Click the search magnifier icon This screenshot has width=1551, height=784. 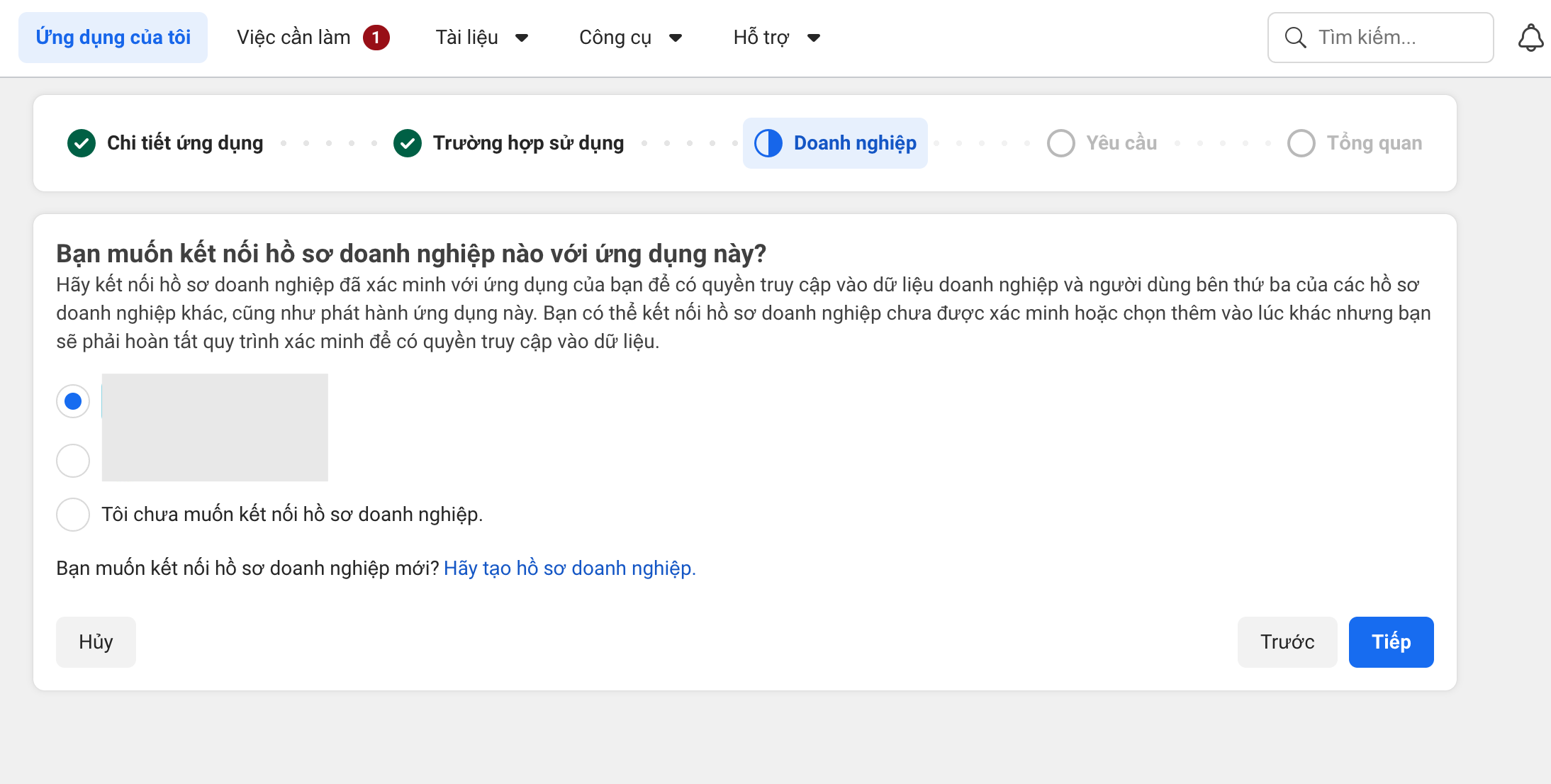1295,38
